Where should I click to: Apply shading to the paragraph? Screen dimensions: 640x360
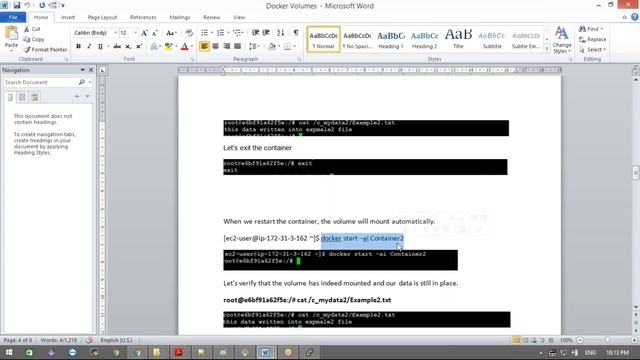pos(272,46)
